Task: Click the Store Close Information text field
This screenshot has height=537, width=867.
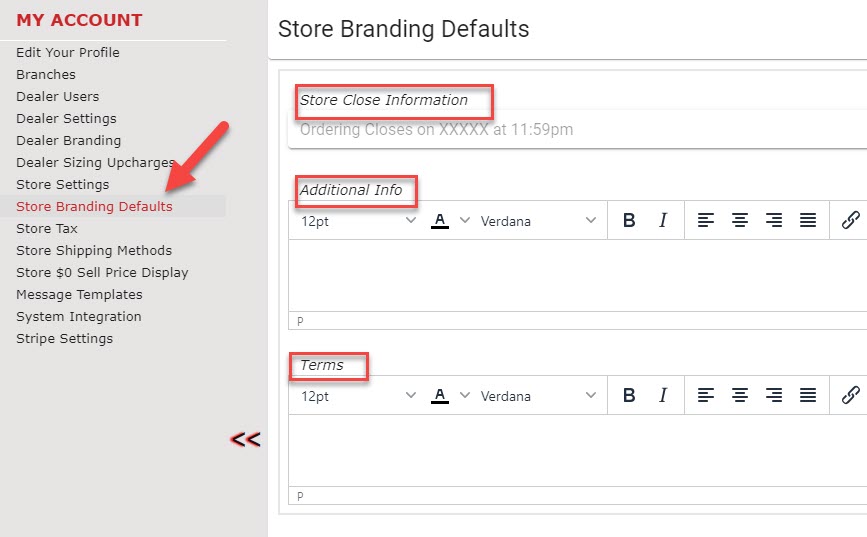Action: pos(577,129)
